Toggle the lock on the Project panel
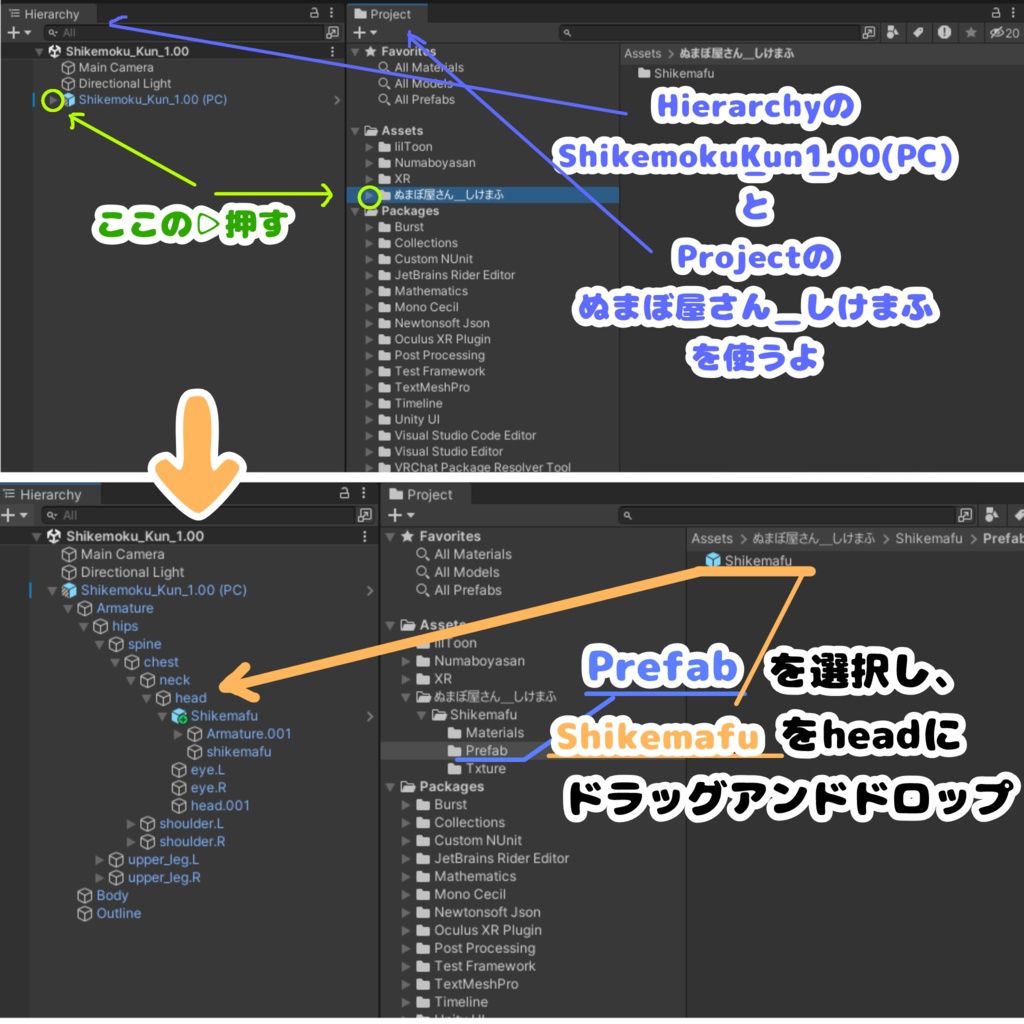The width and height of the screenshot is (1024, 1024). pyautogui.click(x=996, y=12)
